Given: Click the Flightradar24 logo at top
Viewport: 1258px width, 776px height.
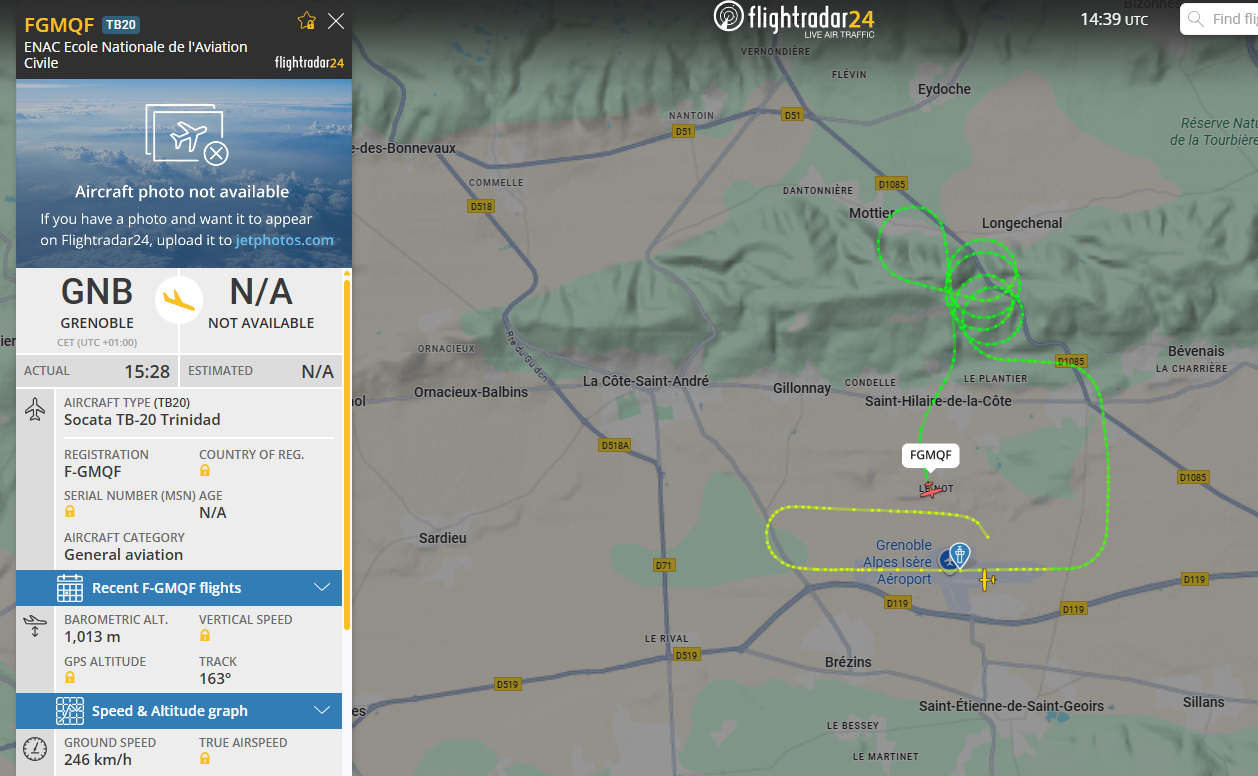Looking at the screenshot, I should point(794,20).
